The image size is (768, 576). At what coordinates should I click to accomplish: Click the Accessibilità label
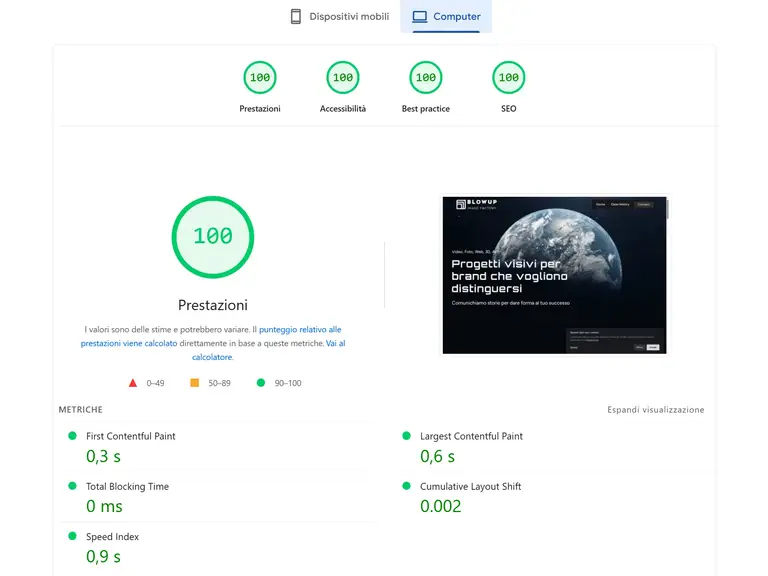point(343,109)
